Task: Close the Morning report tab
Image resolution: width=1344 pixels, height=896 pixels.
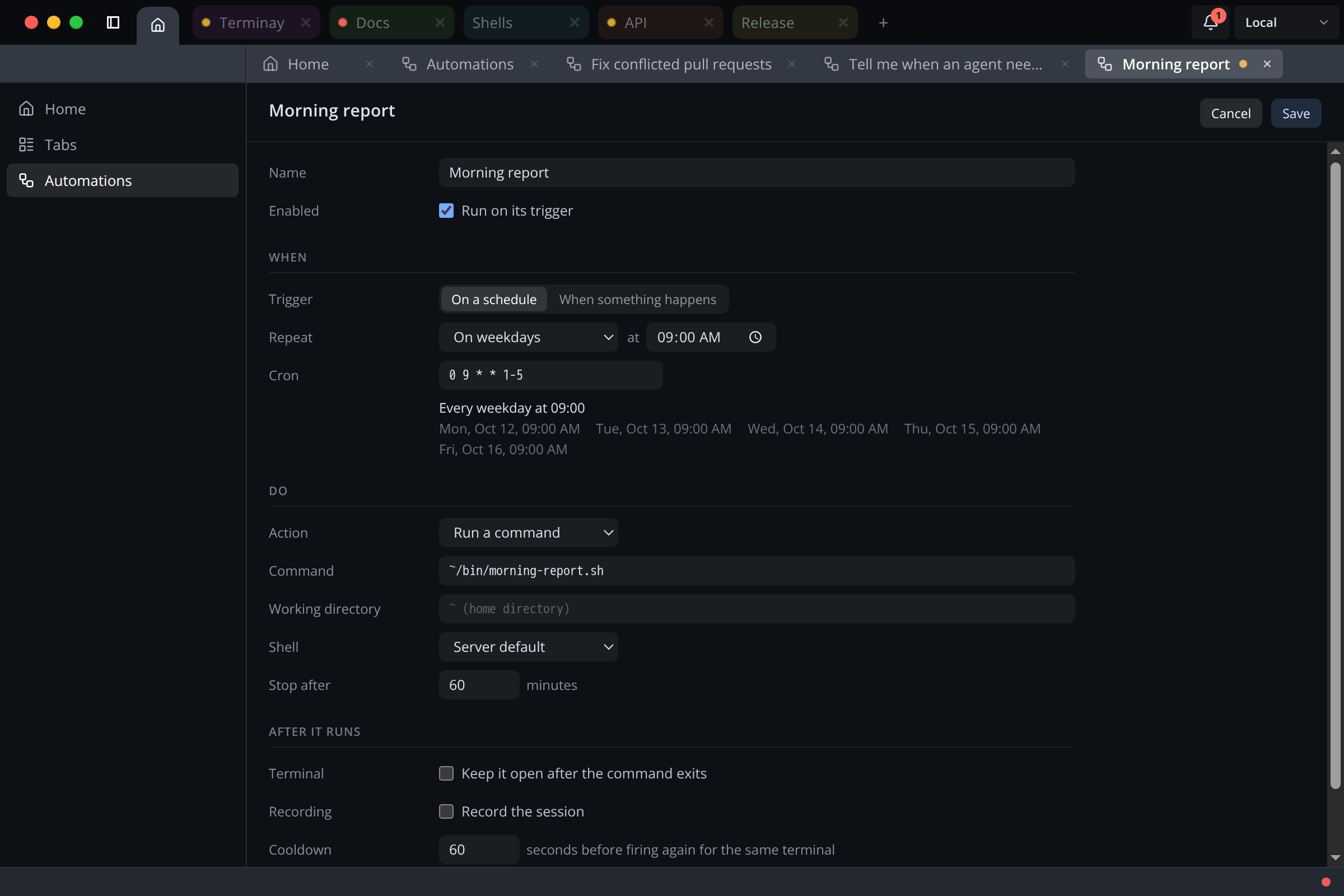Action: (1267, 64)
